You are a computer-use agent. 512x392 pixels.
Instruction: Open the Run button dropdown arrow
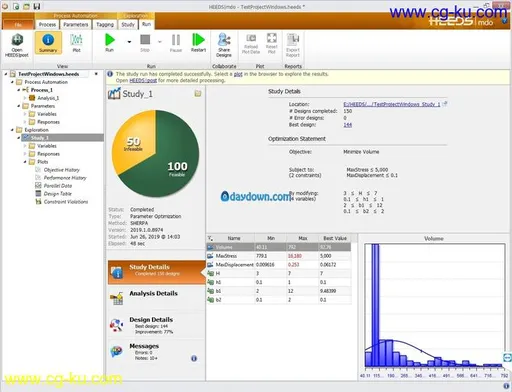click(x=129, y=42)
